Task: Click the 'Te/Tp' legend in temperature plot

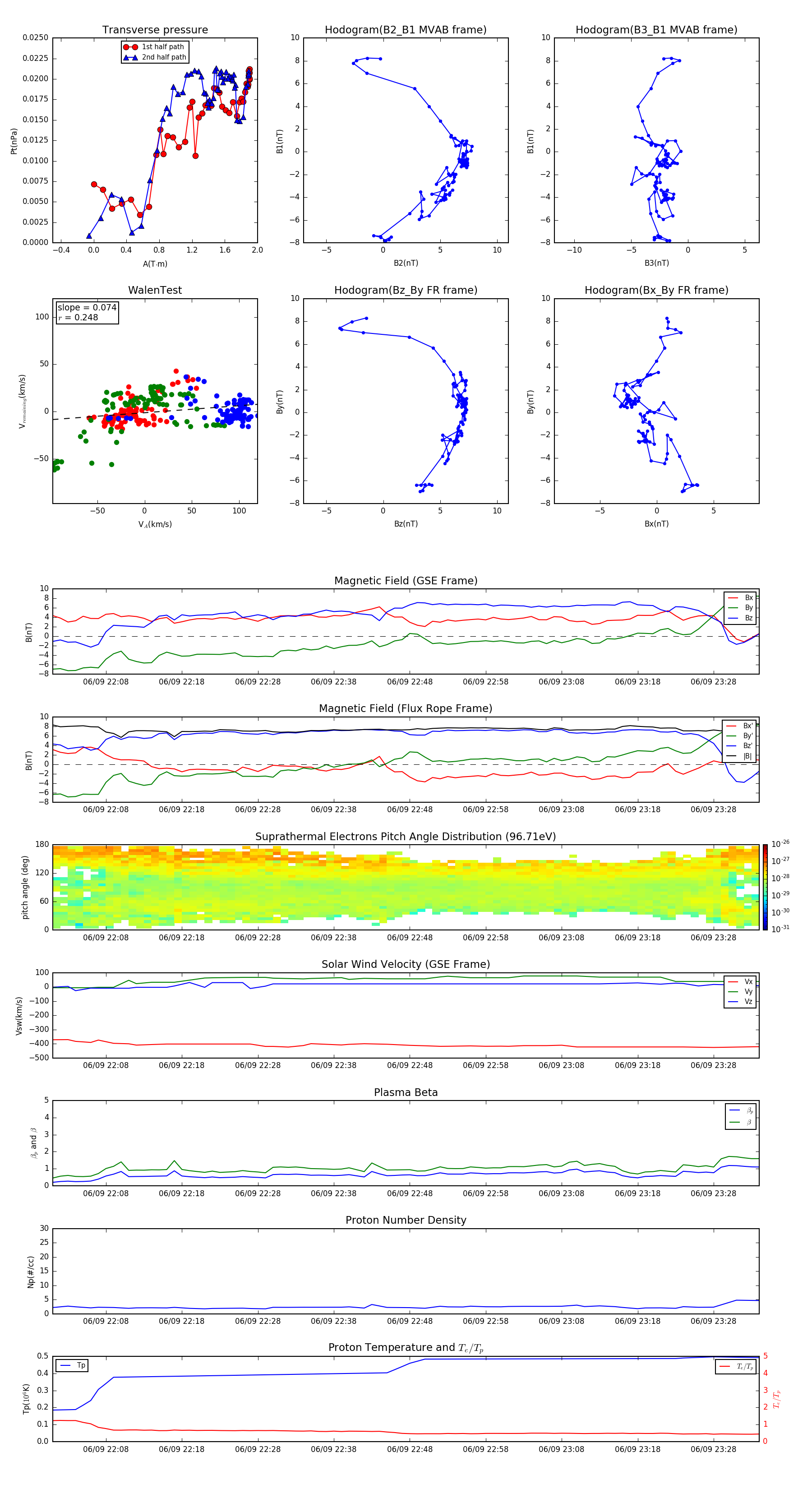Action: (x=736, y=1366)
